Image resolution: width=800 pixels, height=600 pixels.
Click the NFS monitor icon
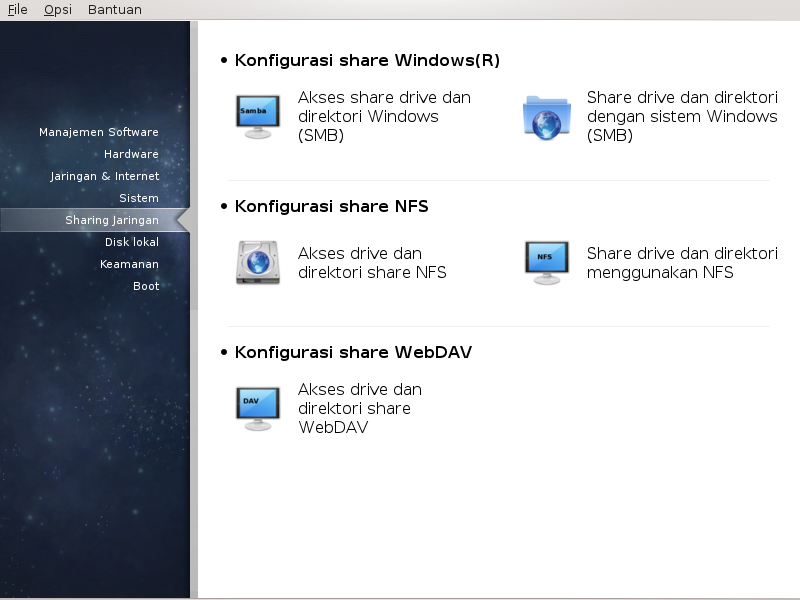coord(546,263)
